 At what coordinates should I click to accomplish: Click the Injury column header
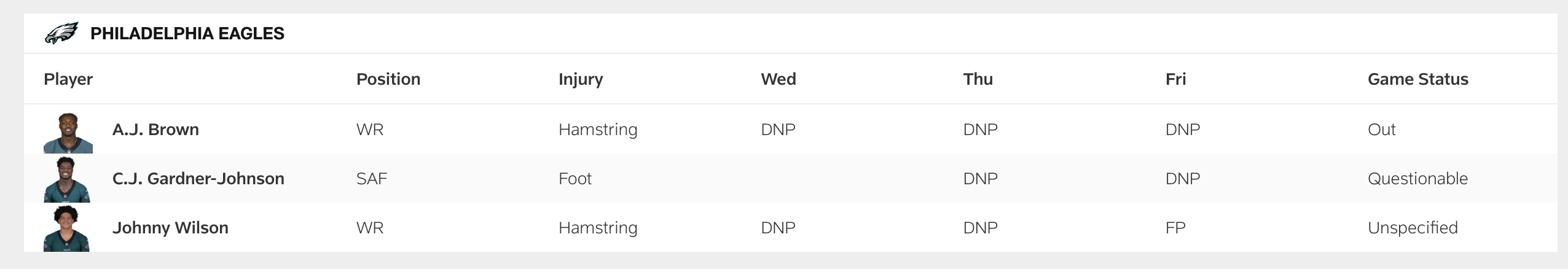click(x=581, y=79)
